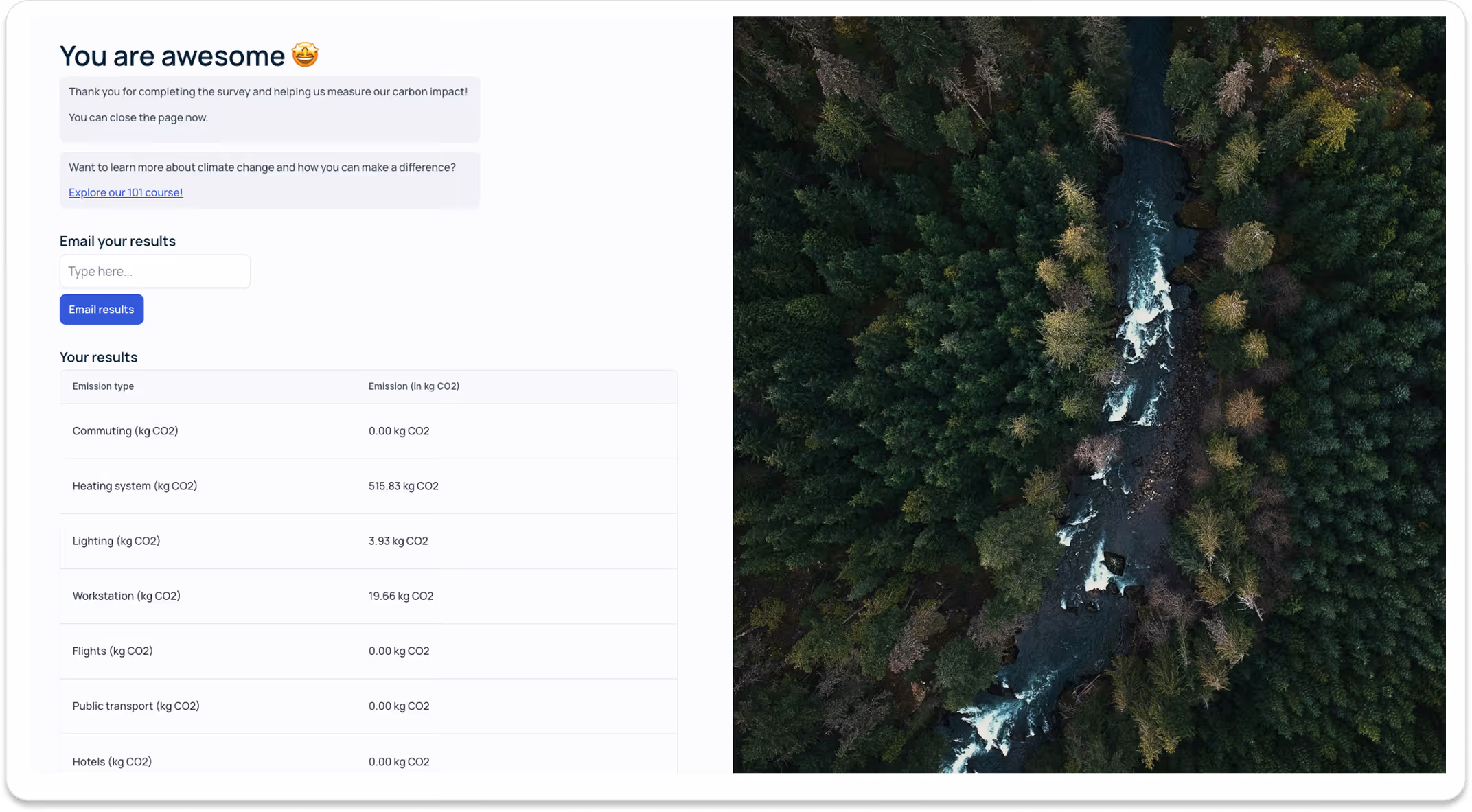Click the star-eyes emoji beside heading

click(x=305, y=55)
